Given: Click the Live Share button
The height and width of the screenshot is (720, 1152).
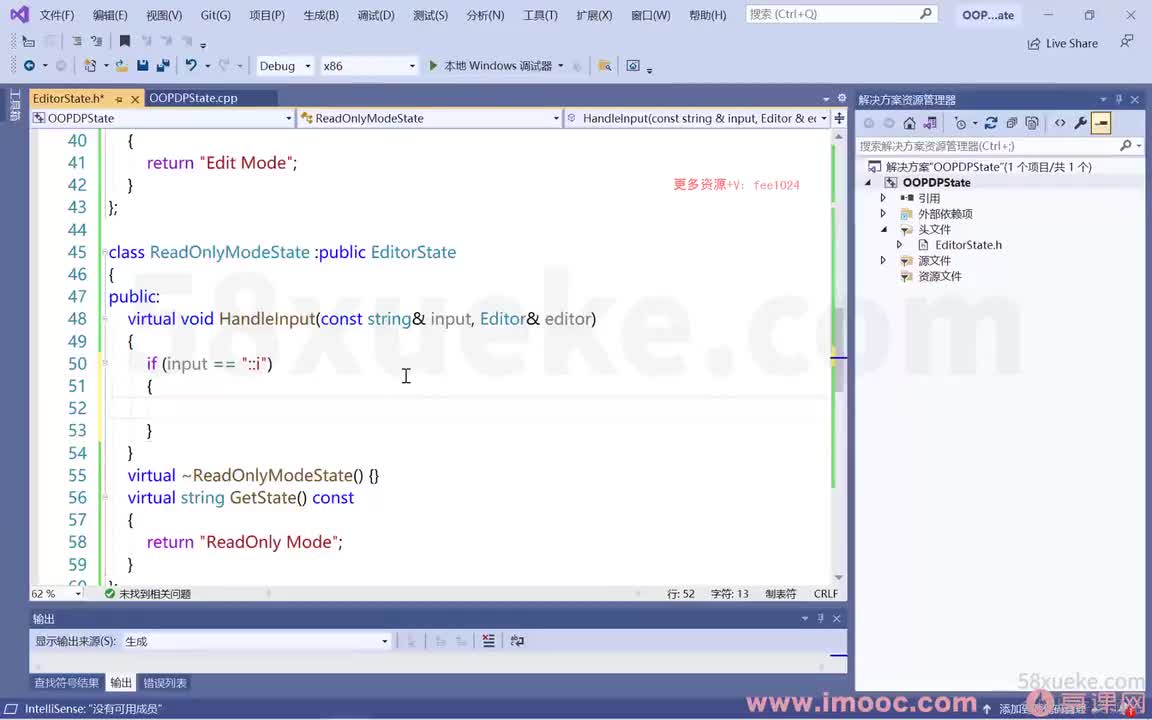Looking at the screenshot, I should [x=1062, y=43].
